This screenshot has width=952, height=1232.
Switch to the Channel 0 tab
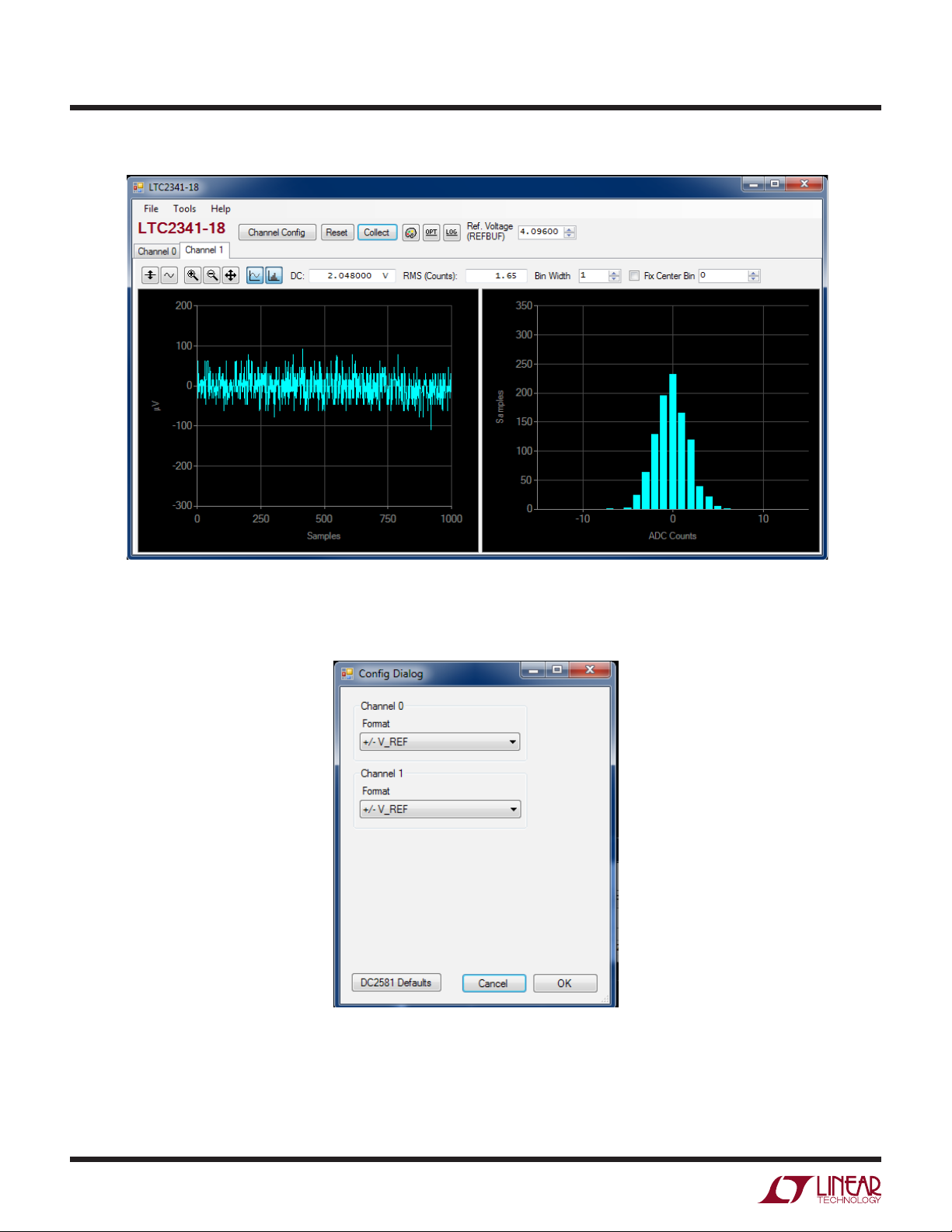[x=157, y=251]
